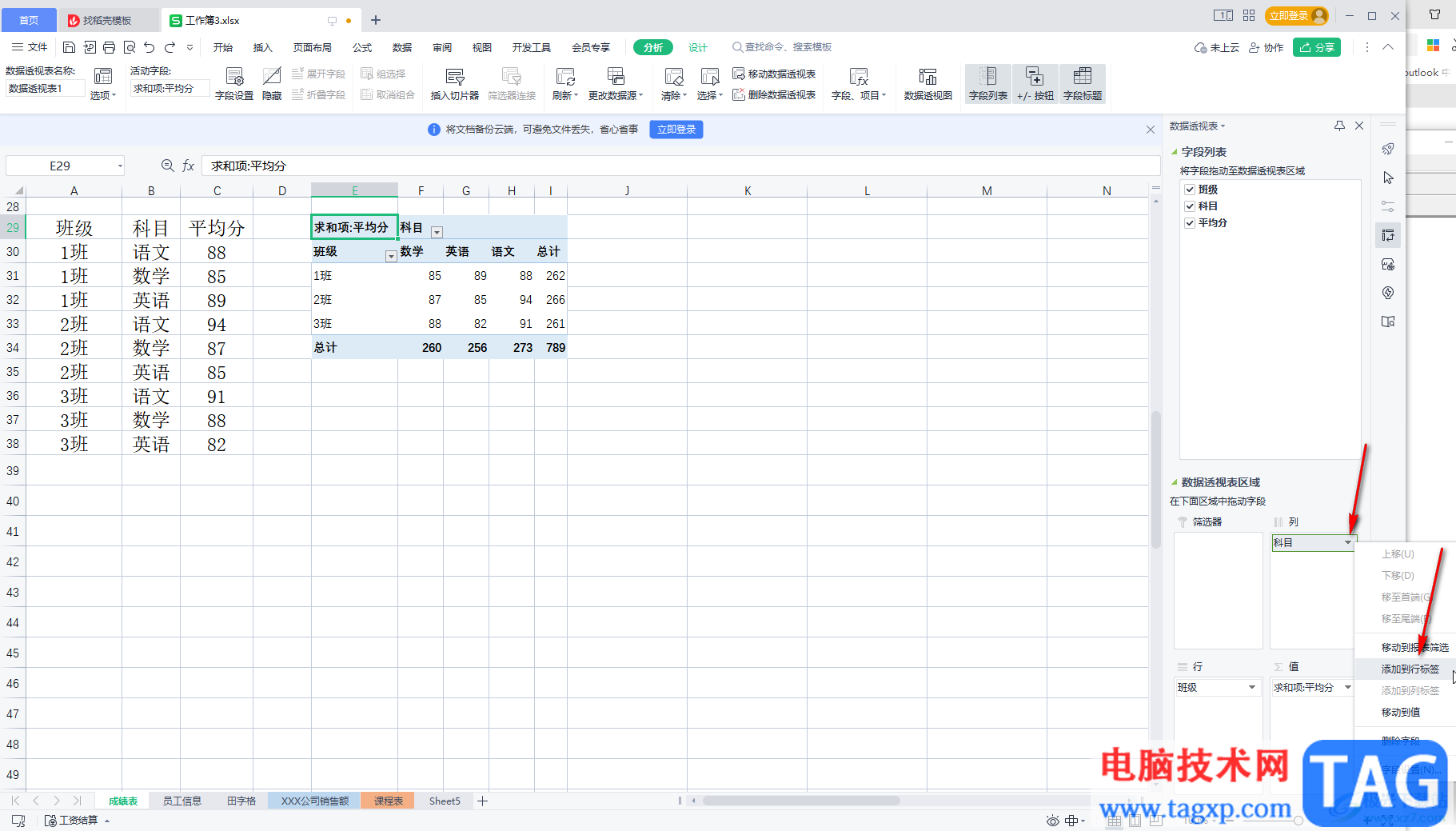The height and width of the screenshot is (831, 1456).
Task: Select 添加到行标签 menu item
Action: (1410, 669)
